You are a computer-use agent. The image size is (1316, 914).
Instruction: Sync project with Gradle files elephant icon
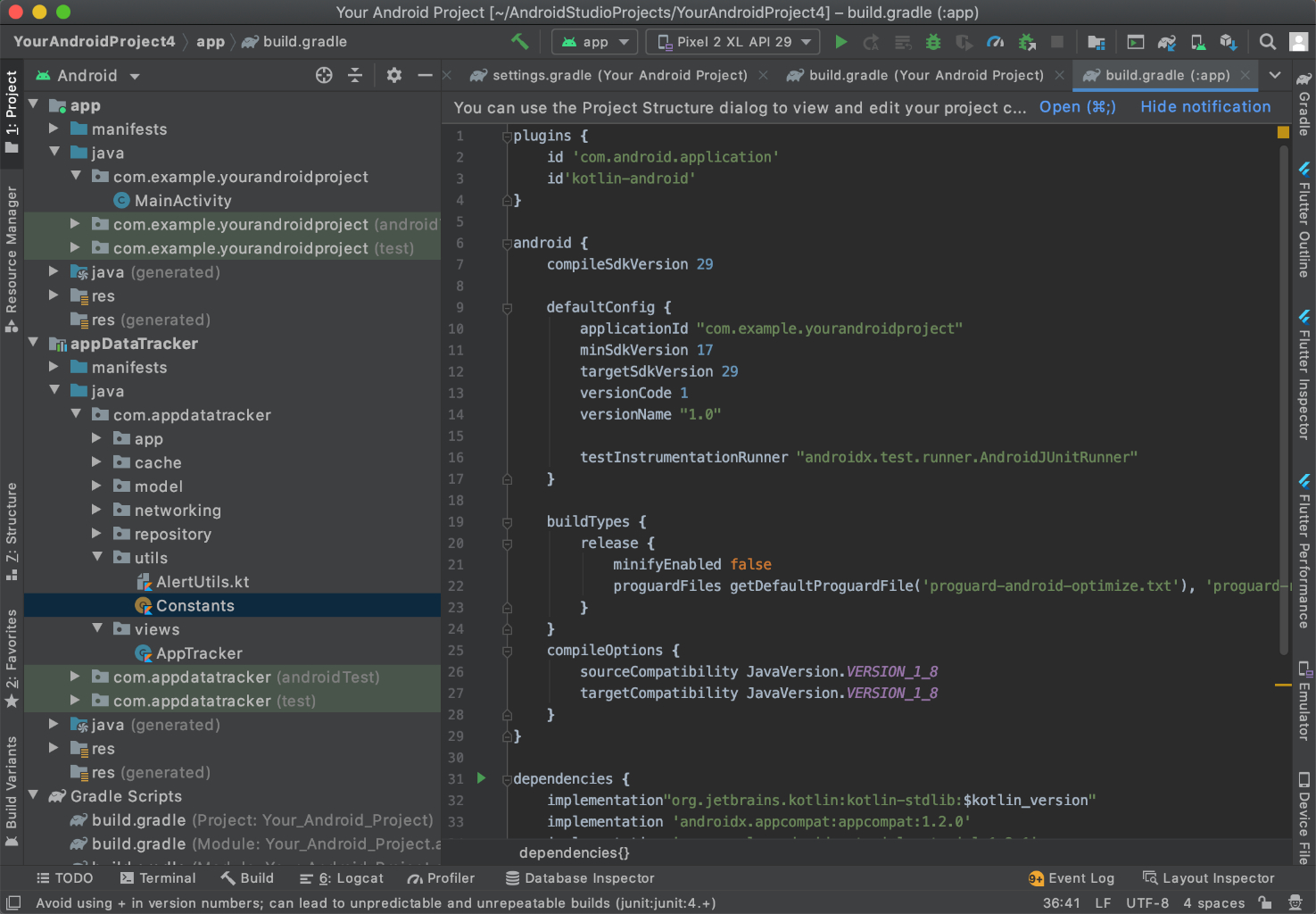[1167, 41]
